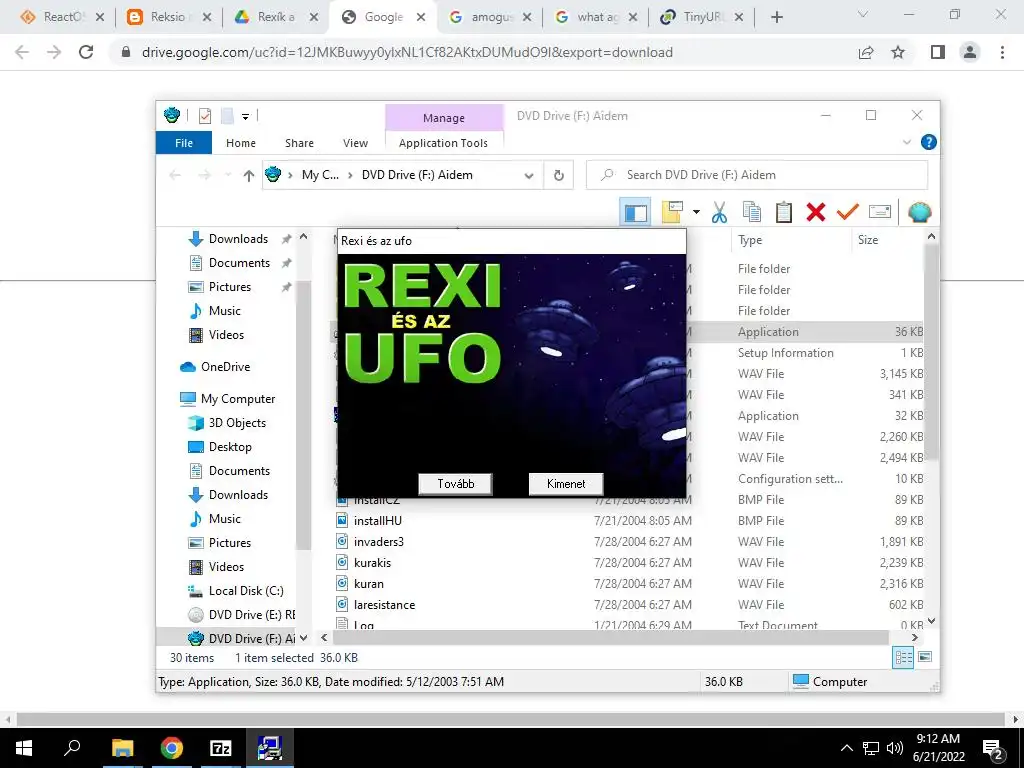Click the Properties checklist icon in title bar
The image size is (1024, 768).
tap(204, 116)
